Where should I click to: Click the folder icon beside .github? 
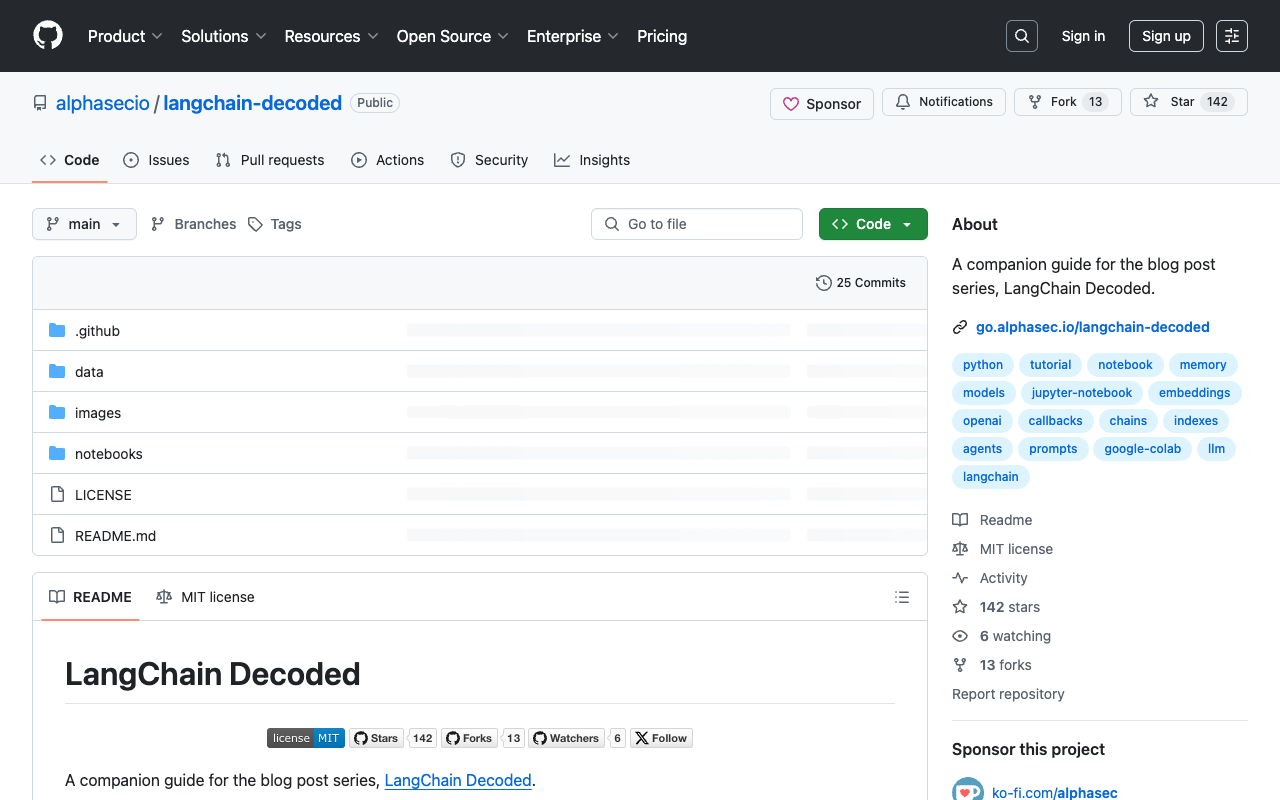(x=57, y=331)
